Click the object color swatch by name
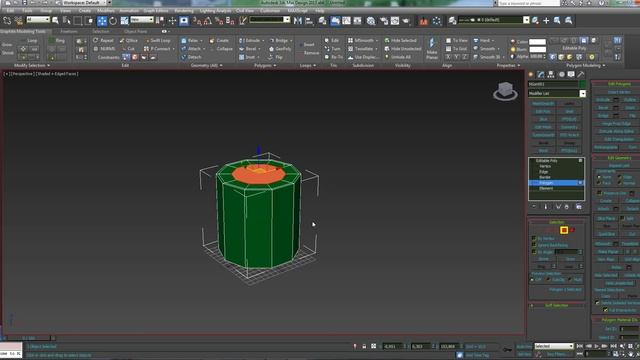This screenshot has width=640, height=360. pos(583,84)
